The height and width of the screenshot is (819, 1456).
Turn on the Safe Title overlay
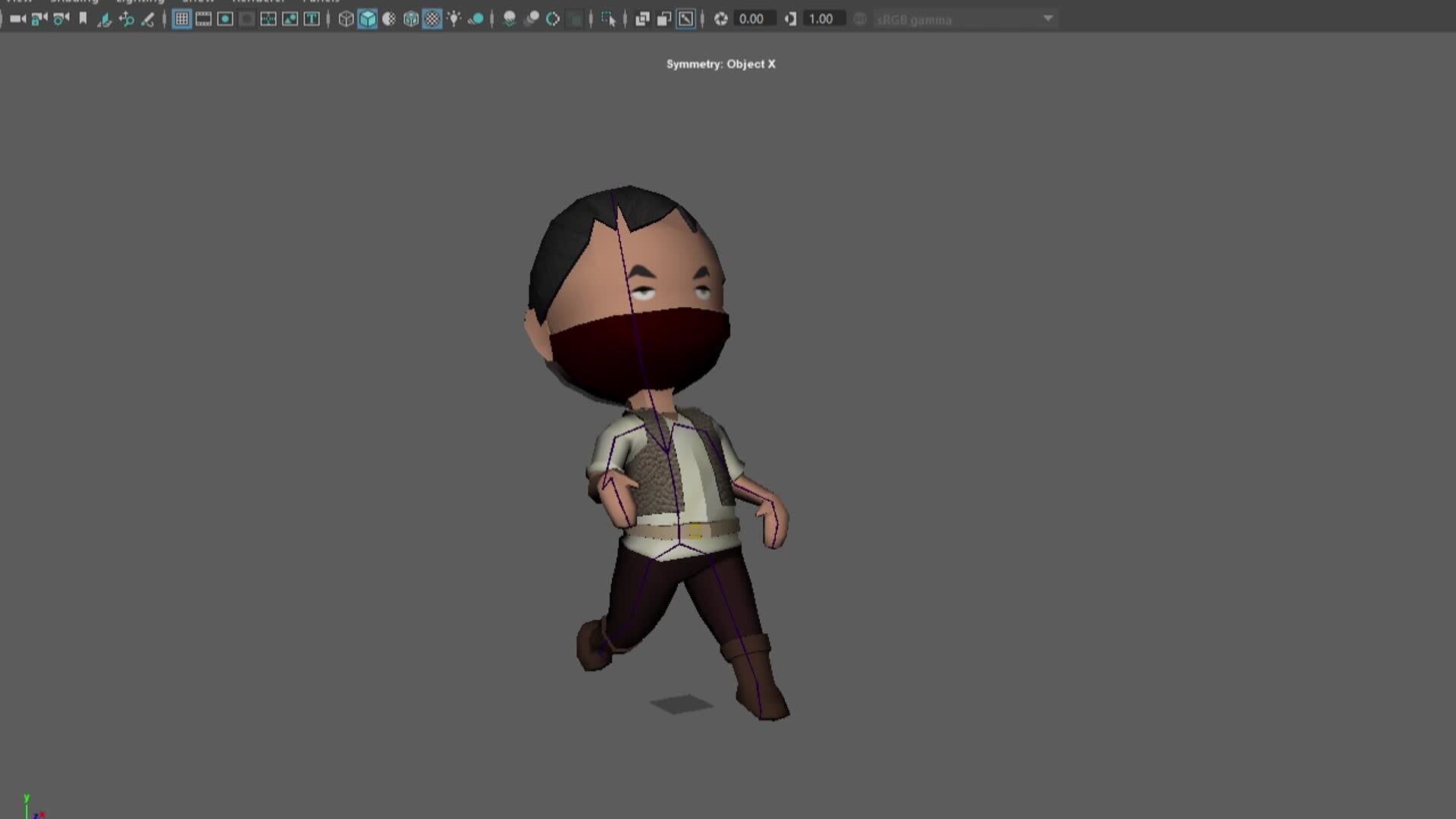point(312,19)
